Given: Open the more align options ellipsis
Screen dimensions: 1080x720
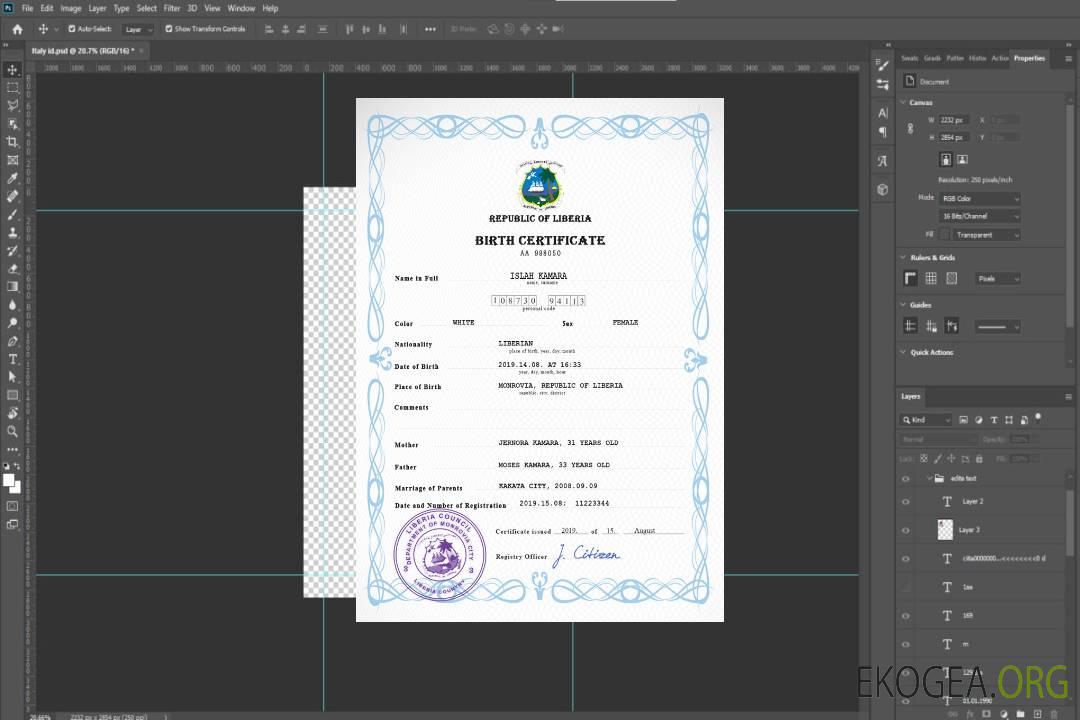Looking at the screenshot, I should coord(430,29).
